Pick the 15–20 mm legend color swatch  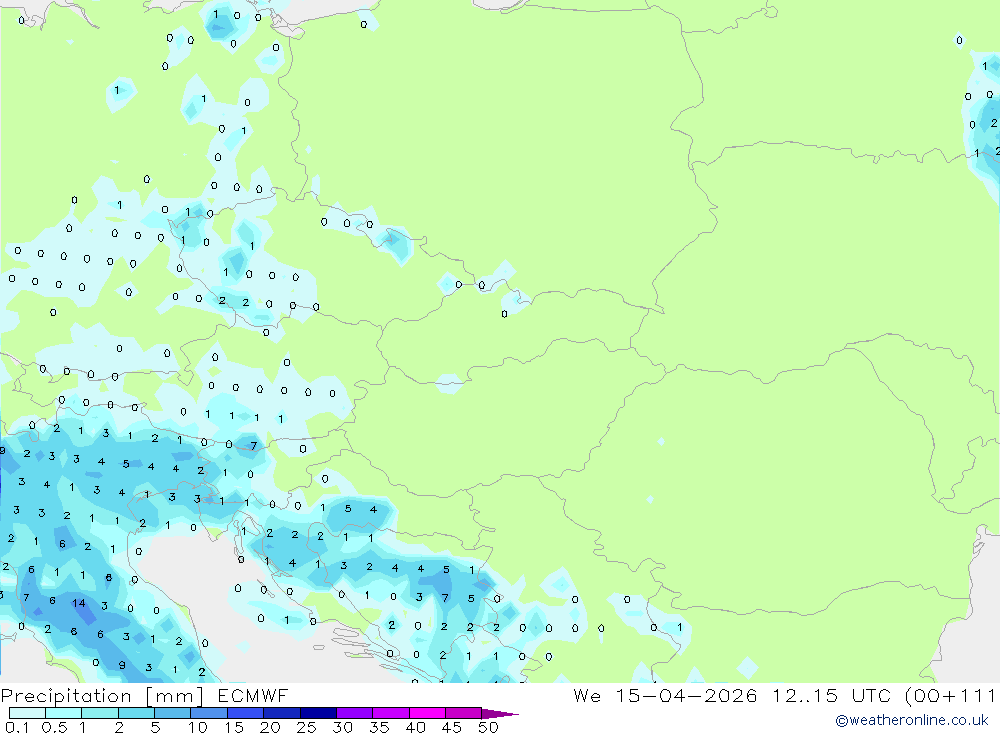point(245,713)
